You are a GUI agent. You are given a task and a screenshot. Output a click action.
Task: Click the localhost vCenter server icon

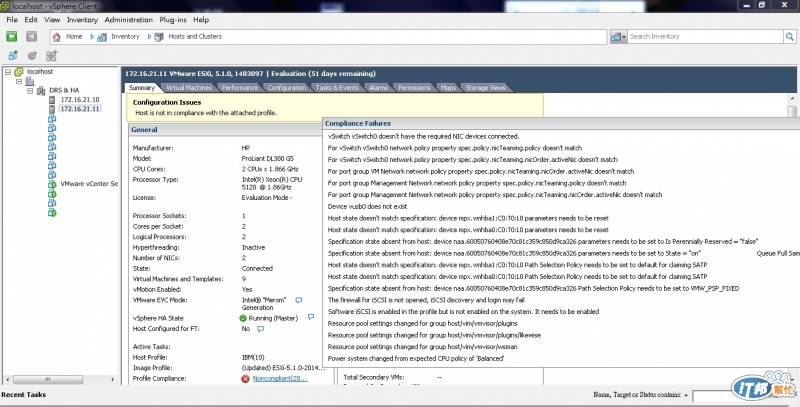(x=19, y=72)
